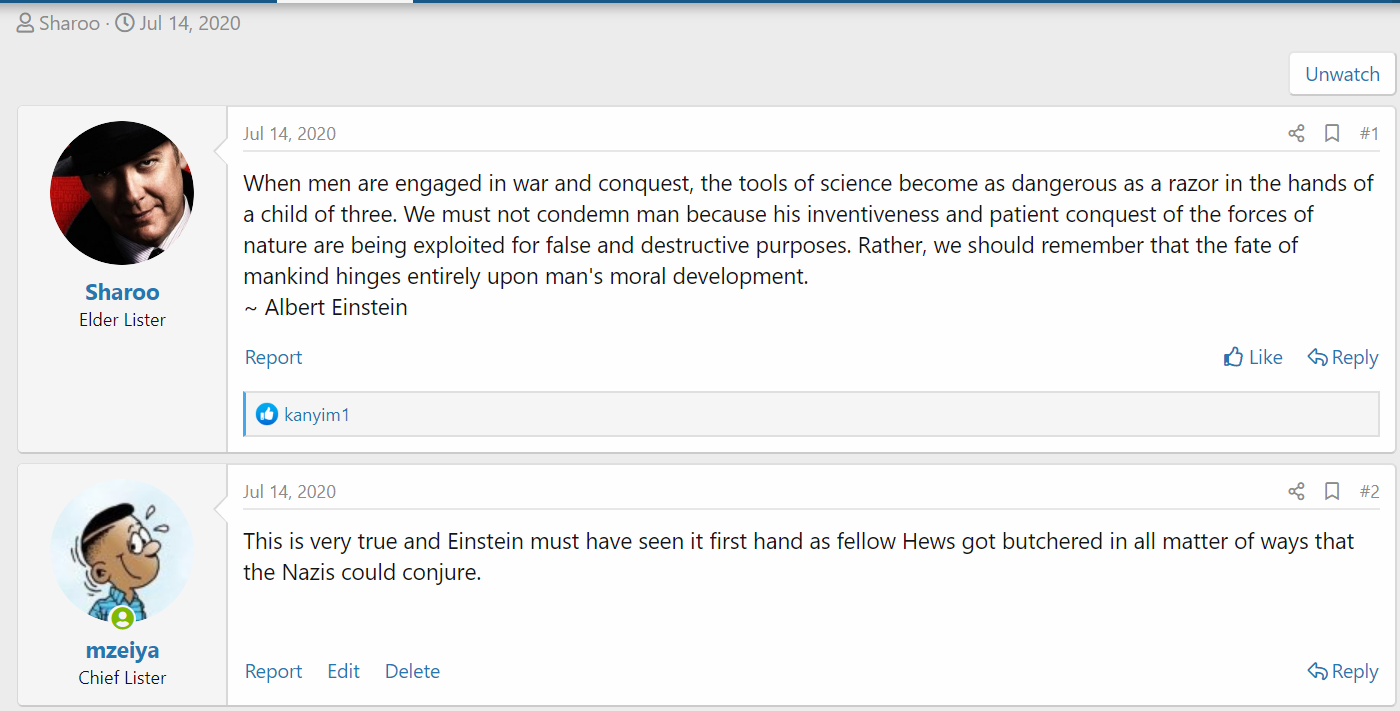The width and height of the screenshot is (1400, 711).
Task: Report mzeiya's post
Action: click(x=273, y=671)
